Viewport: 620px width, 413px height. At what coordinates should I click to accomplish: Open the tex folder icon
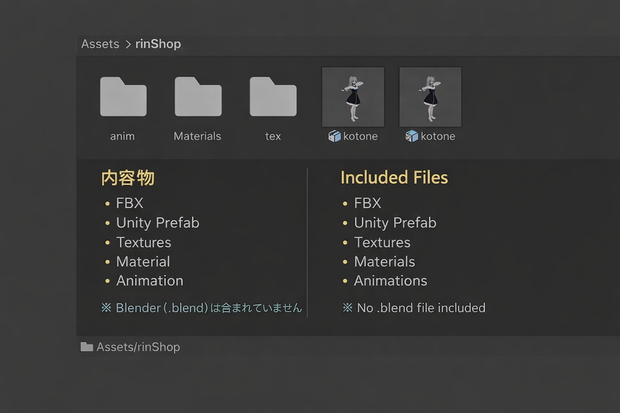pos(273,97)
